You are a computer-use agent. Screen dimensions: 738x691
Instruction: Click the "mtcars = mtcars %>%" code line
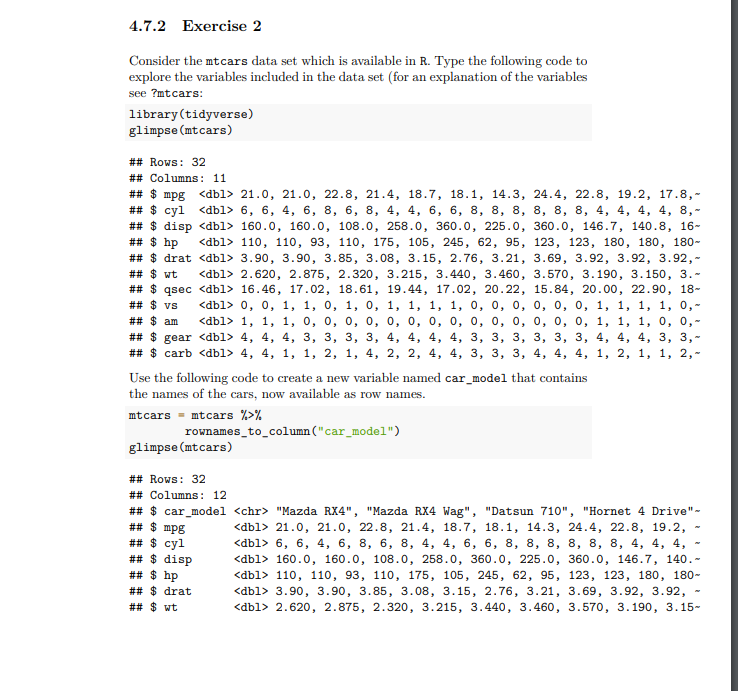(195, 416)
